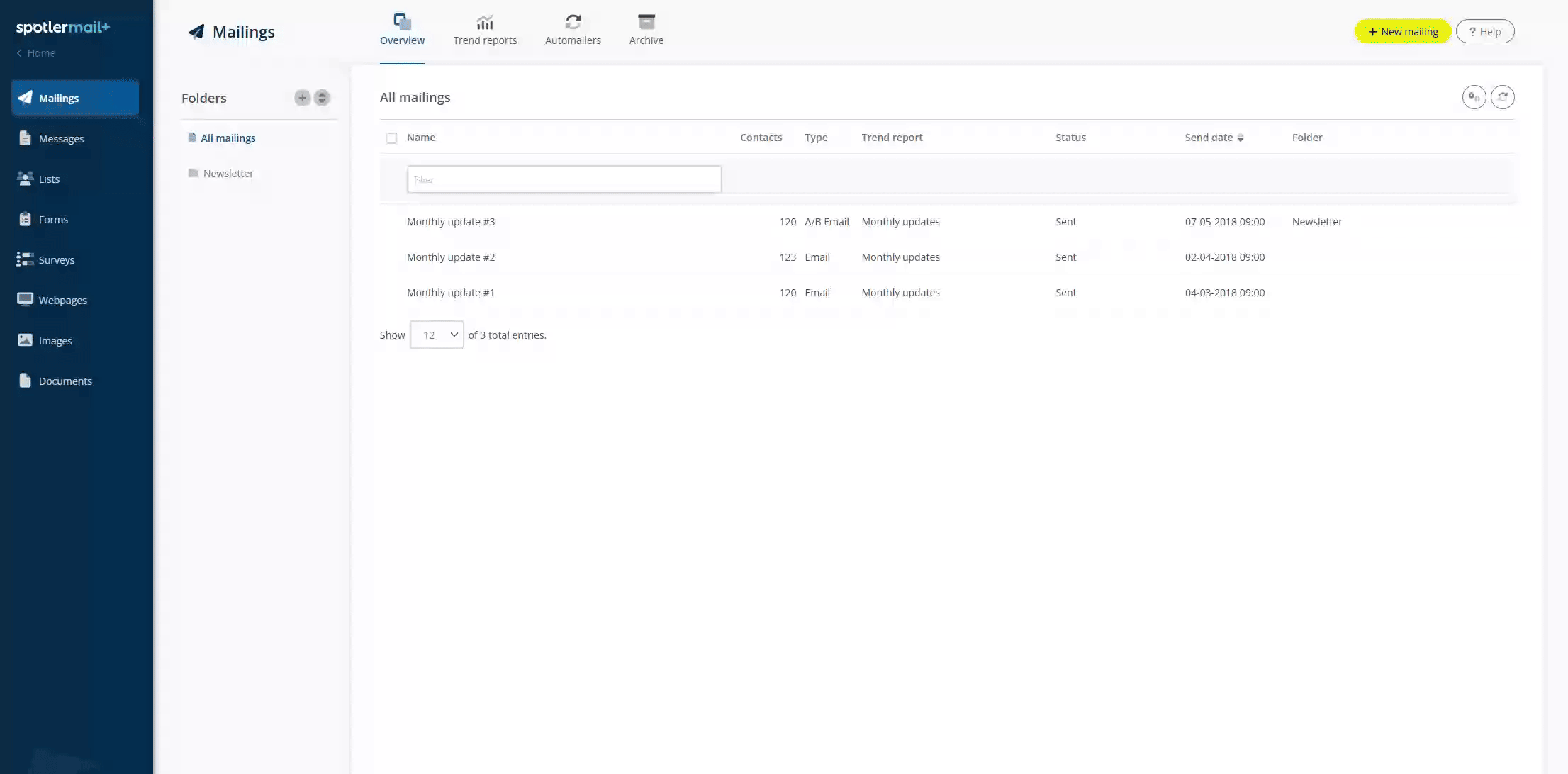The height and width of the screenshot is (774, 1568).
Task: Click the Name filter input field
Action: pyautogui.click(x=564, y=179)
